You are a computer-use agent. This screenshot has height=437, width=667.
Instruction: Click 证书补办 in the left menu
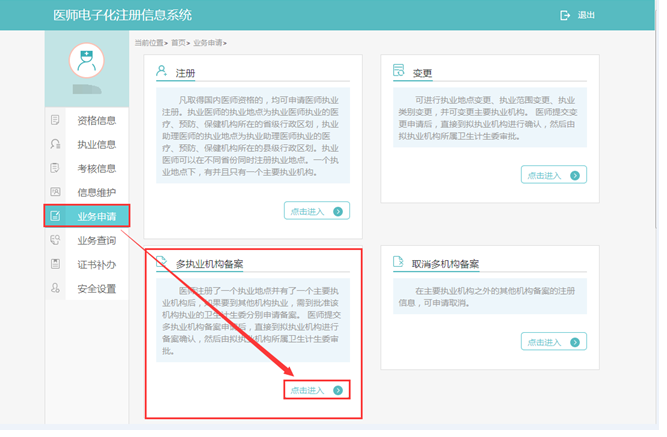(x=96, y=265)
